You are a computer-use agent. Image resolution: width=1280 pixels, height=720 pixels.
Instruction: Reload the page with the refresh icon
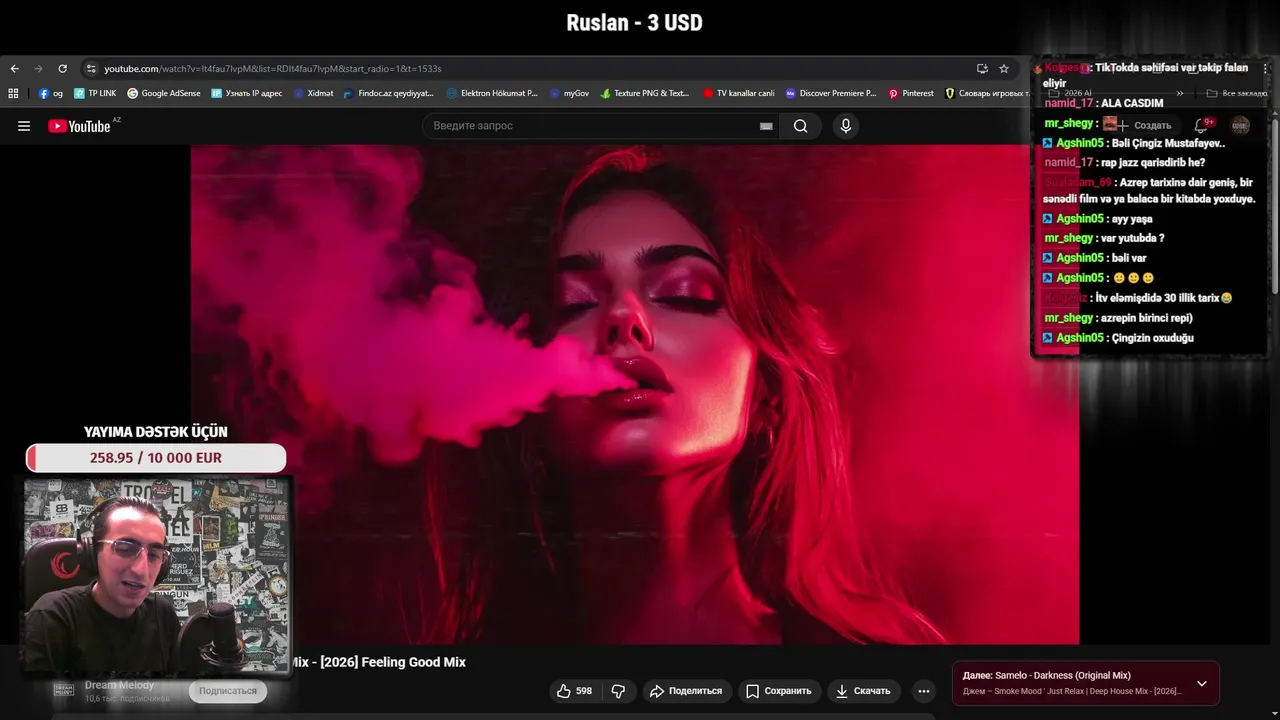[x=62, y=69]
